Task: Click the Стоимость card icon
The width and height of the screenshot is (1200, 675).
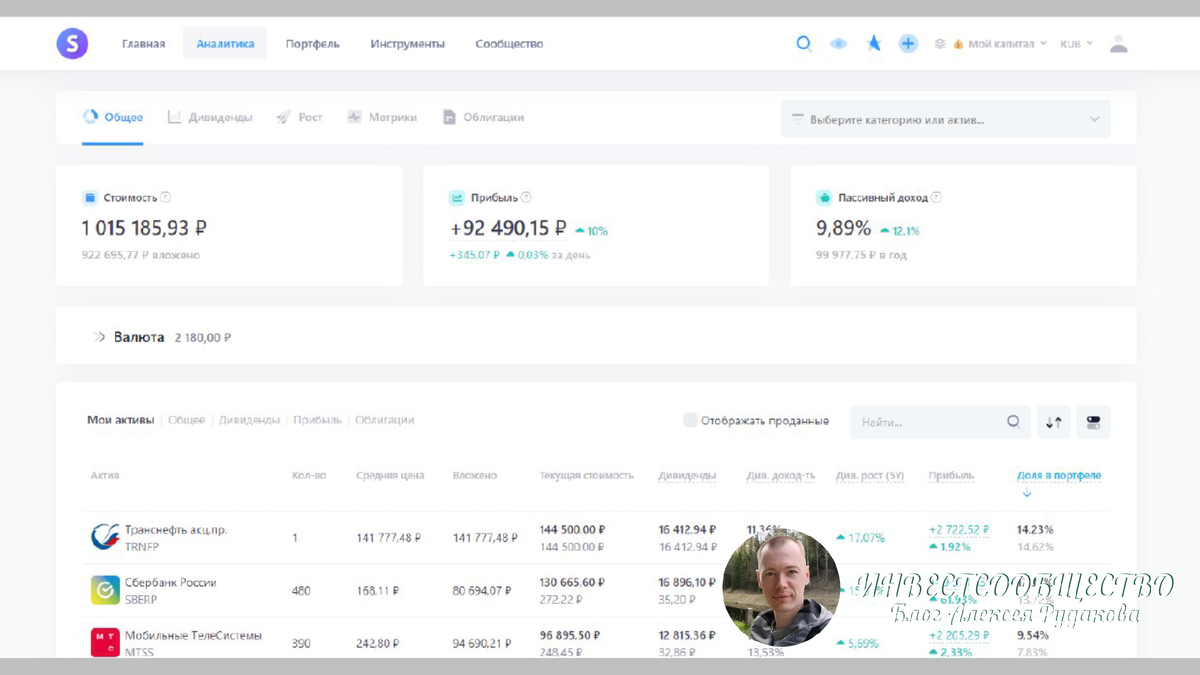Action: 90,198
